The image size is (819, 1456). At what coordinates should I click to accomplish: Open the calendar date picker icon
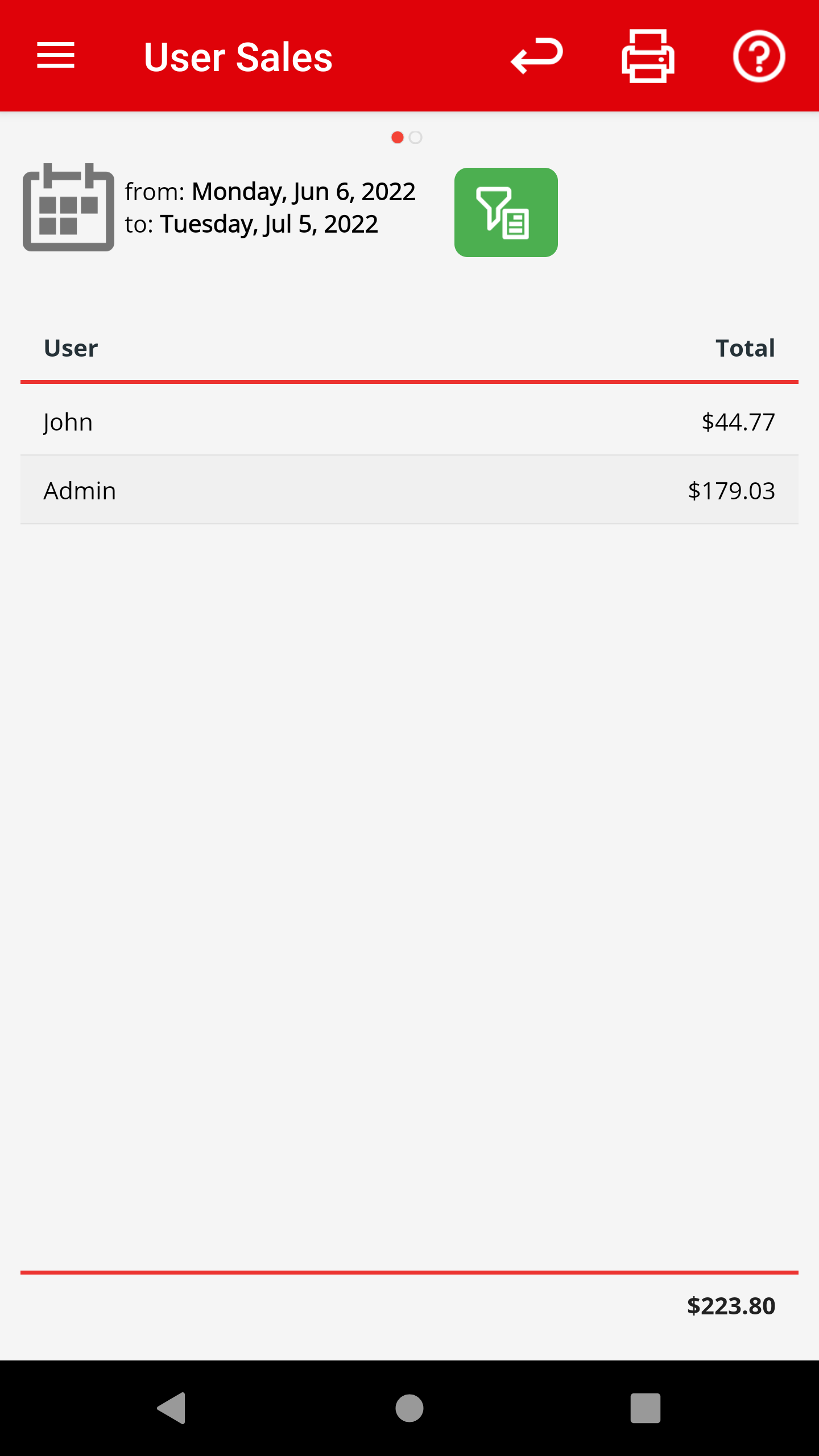click(x=68, y=208)
